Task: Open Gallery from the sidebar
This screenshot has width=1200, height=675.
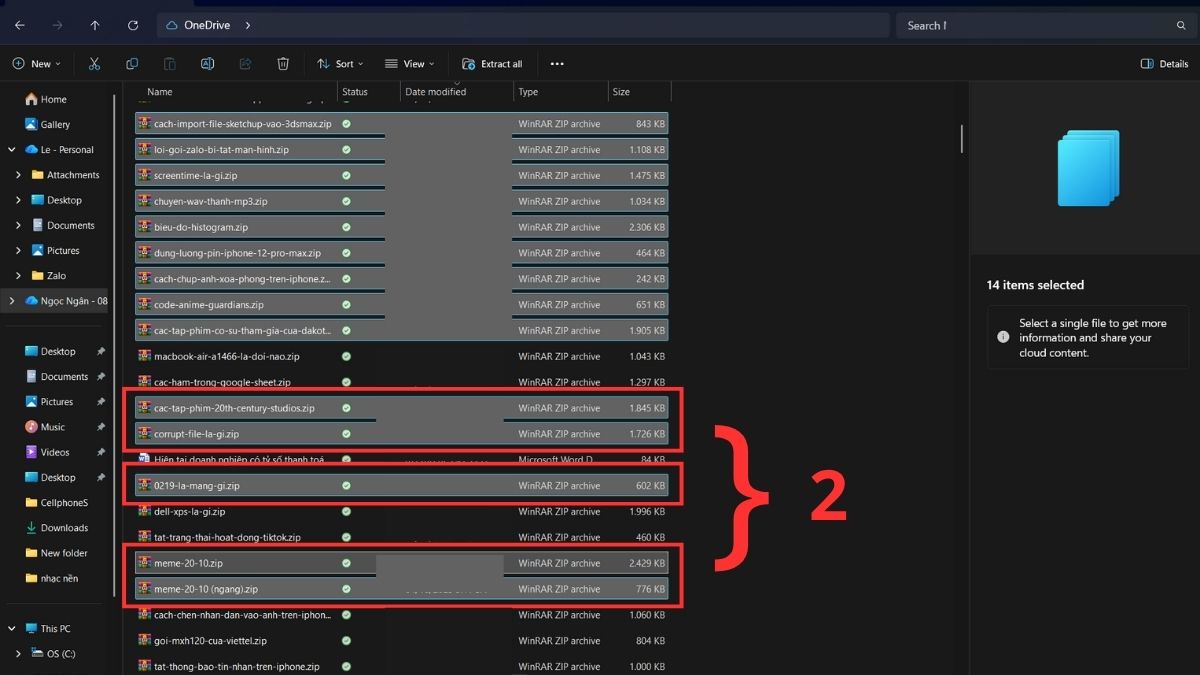Action: coord(52,124)
